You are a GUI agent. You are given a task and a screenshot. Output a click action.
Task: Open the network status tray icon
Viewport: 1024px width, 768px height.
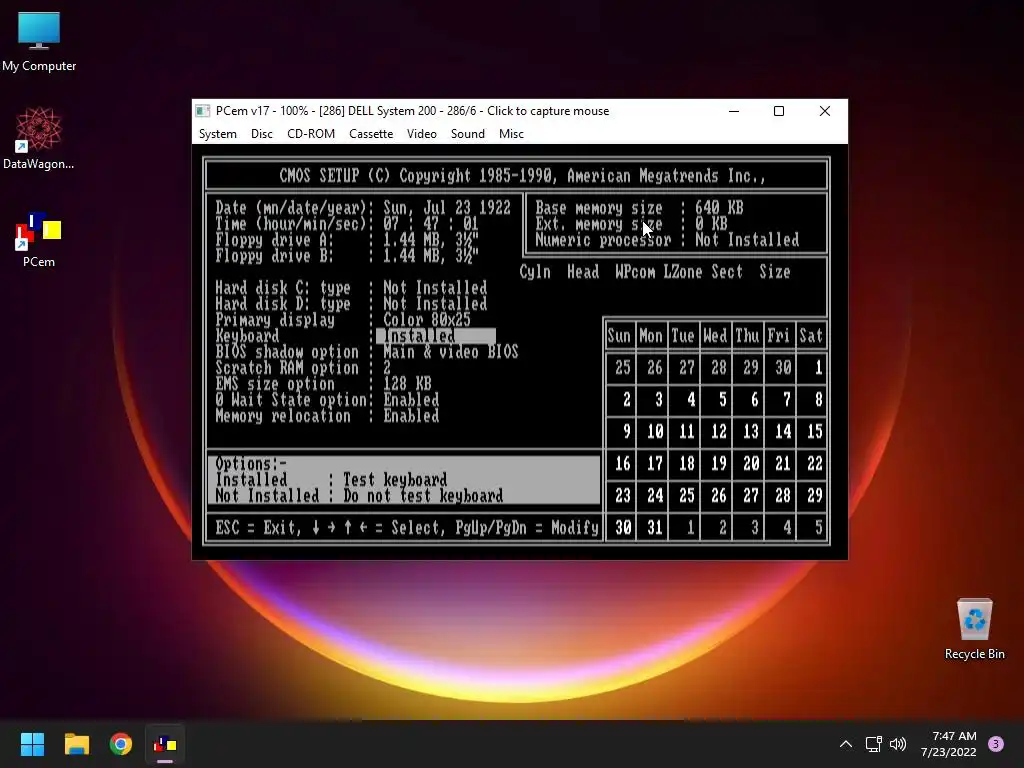click(x=873, y=744)
